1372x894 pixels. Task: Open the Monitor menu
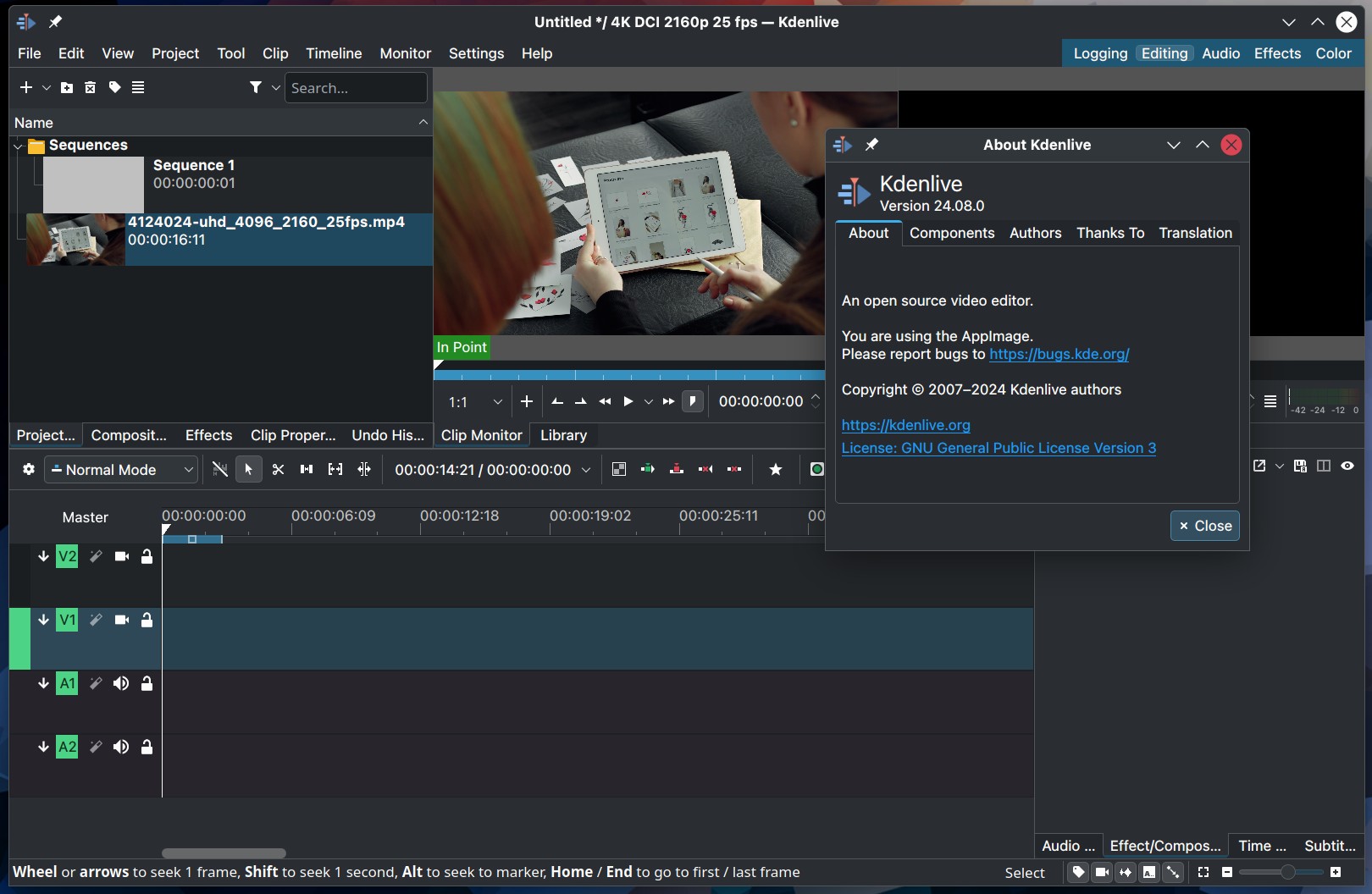405,53
